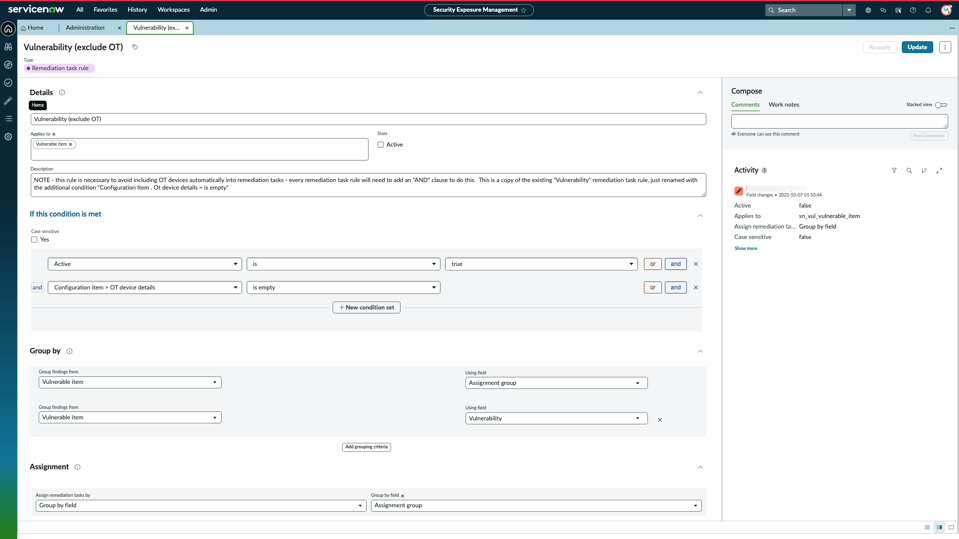
Task: Click Show more in Activity entry
Action: pyautogui.click(x=746, y=248)
